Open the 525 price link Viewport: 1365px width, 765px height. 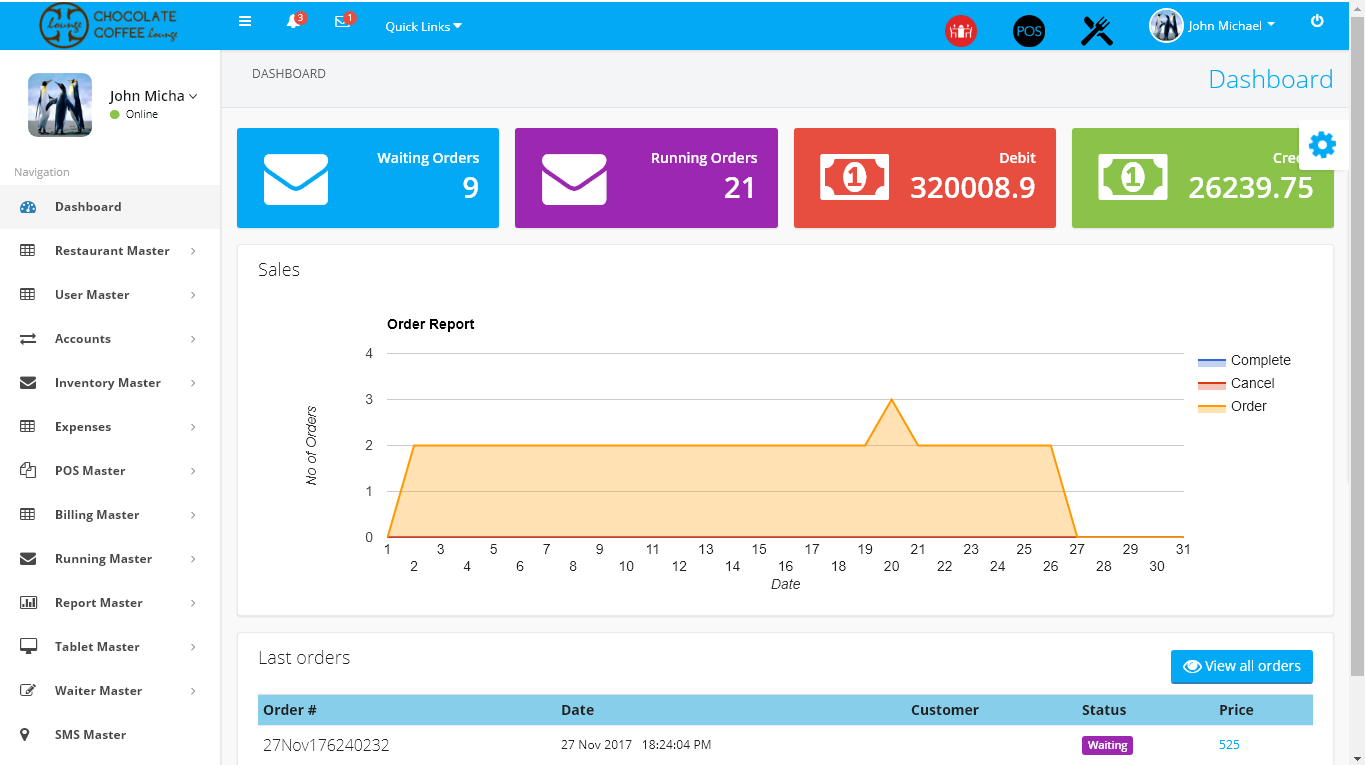[1229, 745]
